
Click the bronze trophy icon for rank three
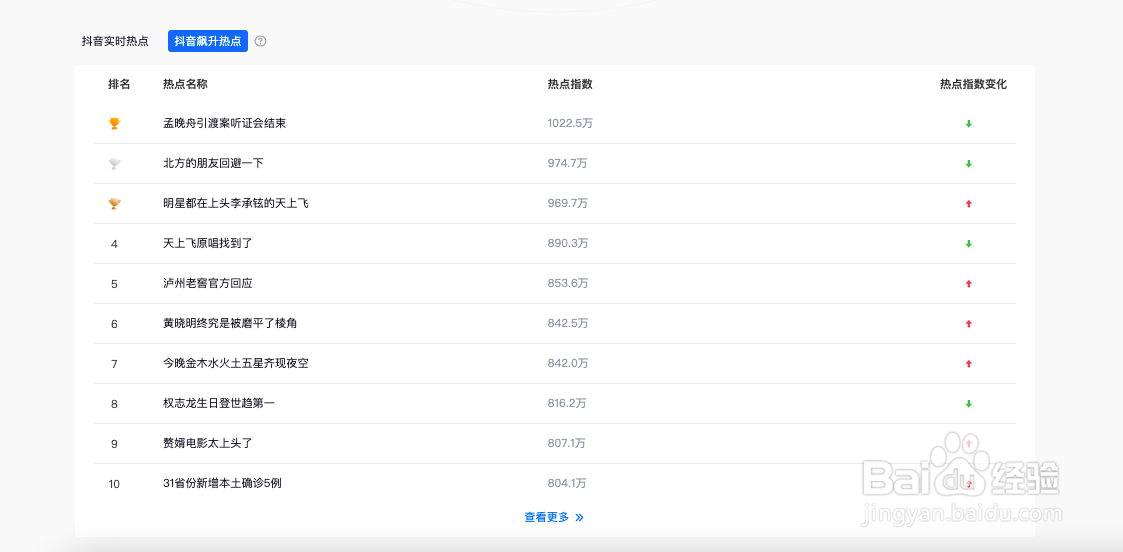point(115,204)
